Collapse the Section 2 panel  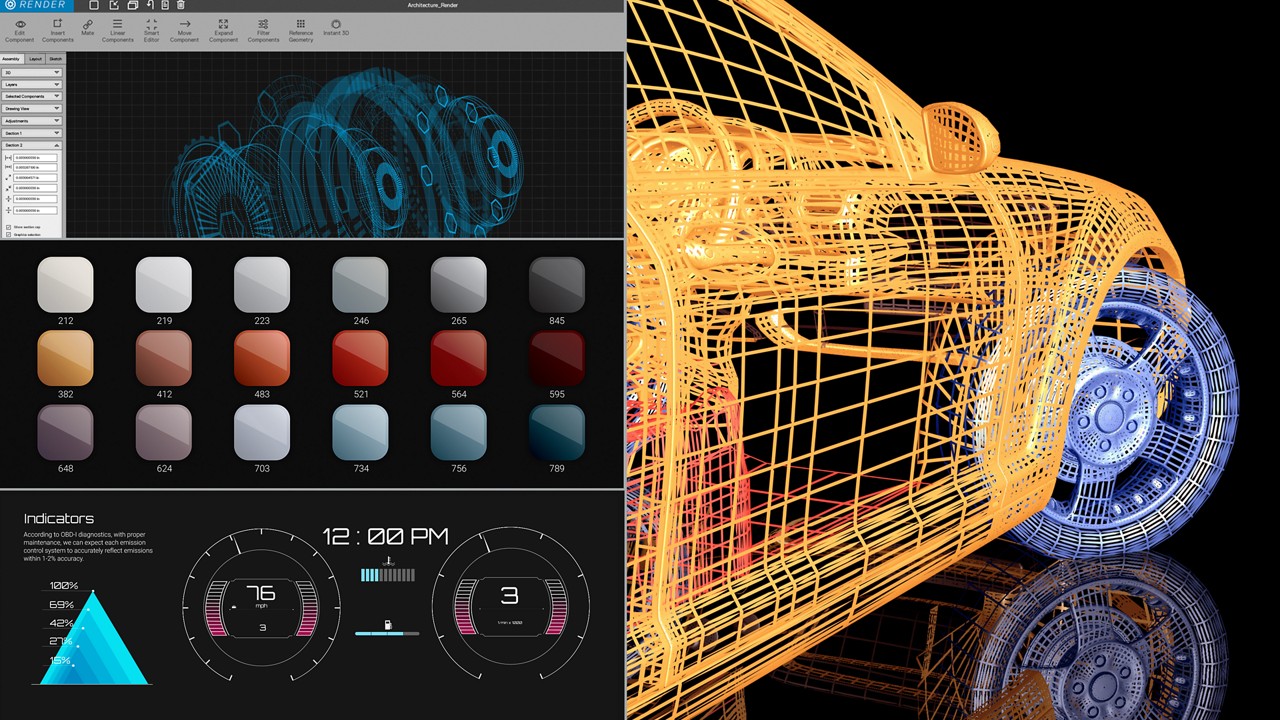pyautogui.click(x=57, y=145)
